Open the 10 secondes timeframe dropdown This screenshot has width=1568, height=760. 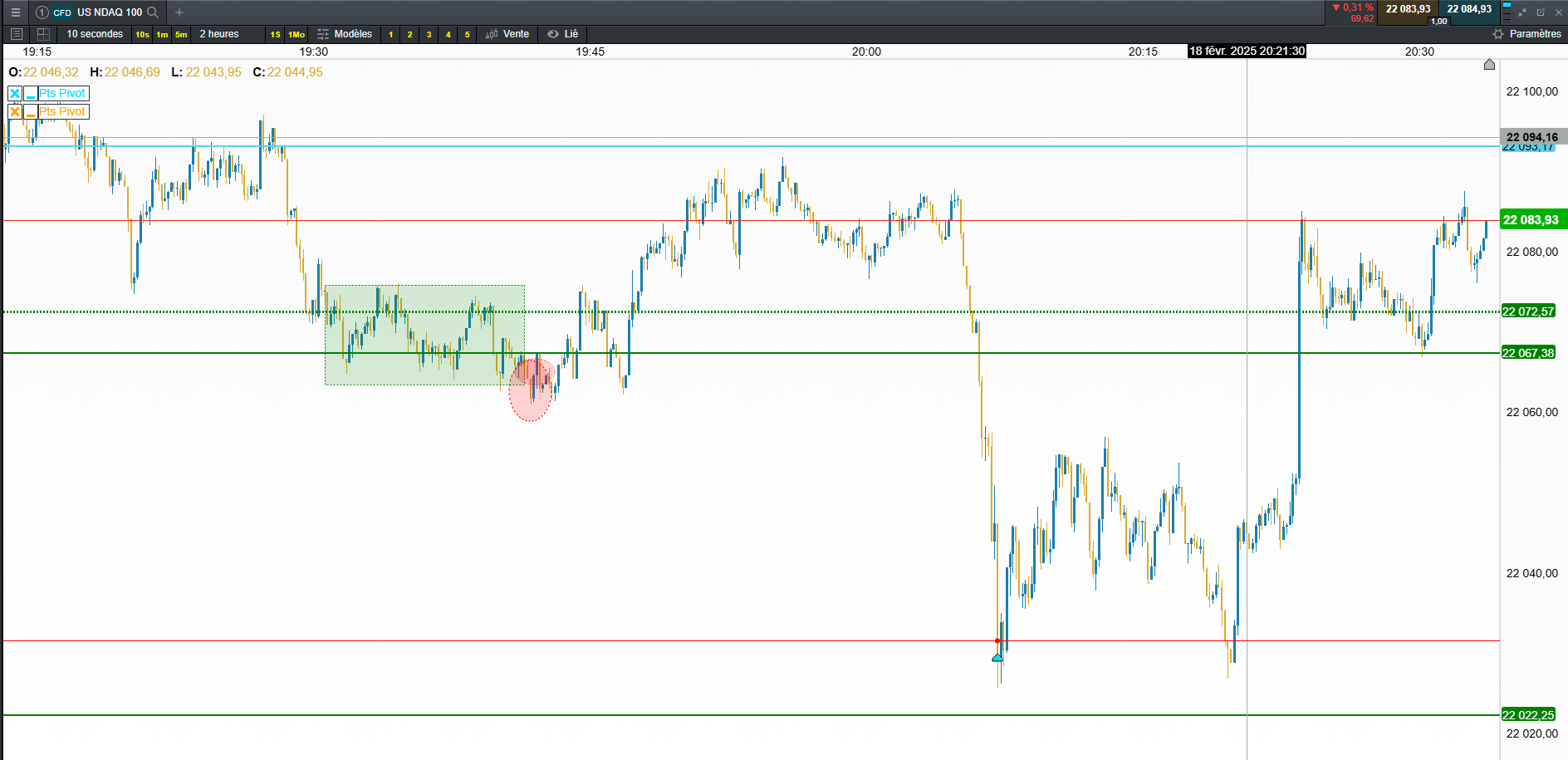(95, 34)
